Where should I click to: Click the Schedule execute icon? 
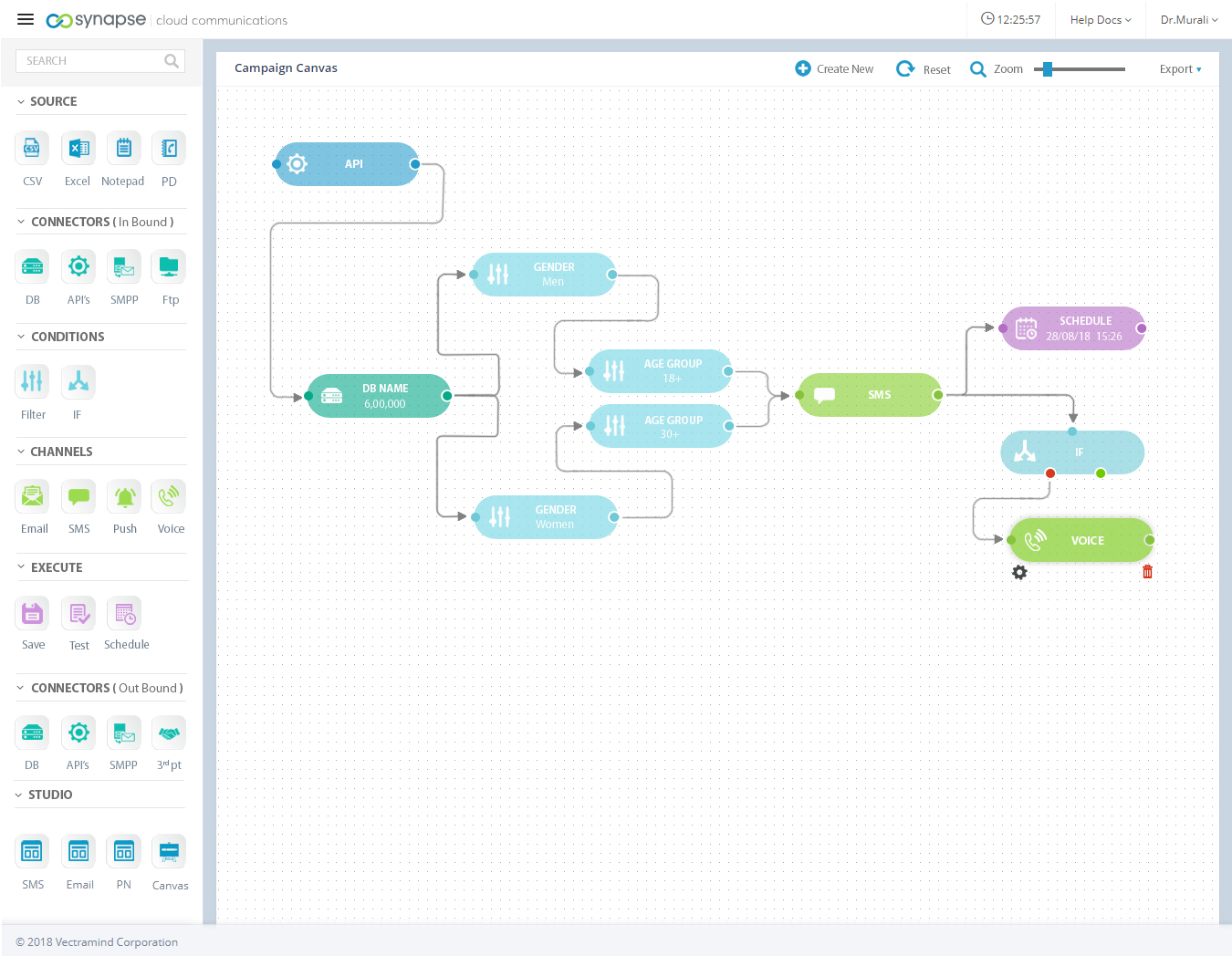pos(125,614)
